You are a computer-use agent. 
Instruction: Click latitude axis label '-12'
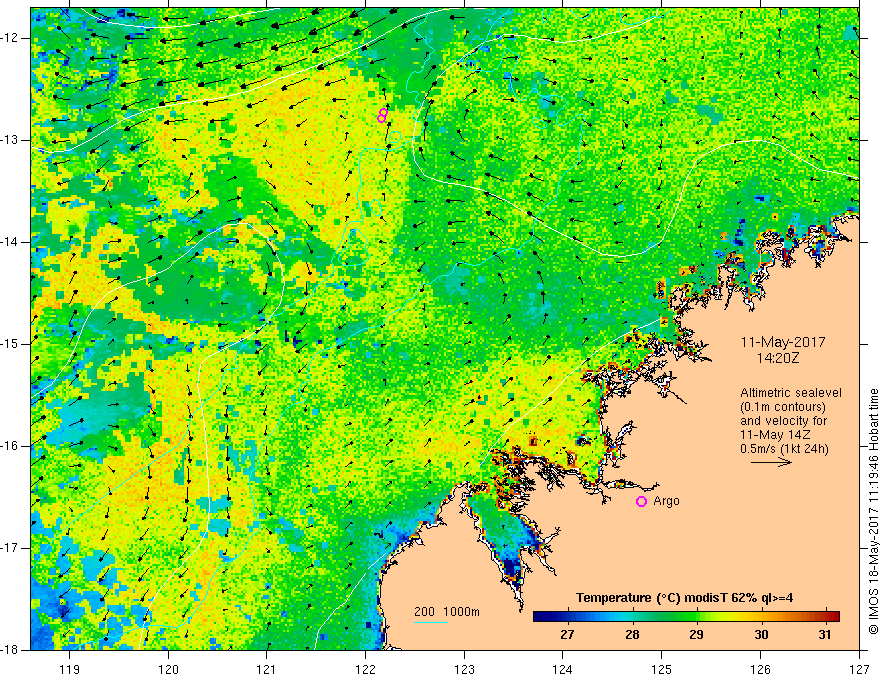tap(11, 38)
